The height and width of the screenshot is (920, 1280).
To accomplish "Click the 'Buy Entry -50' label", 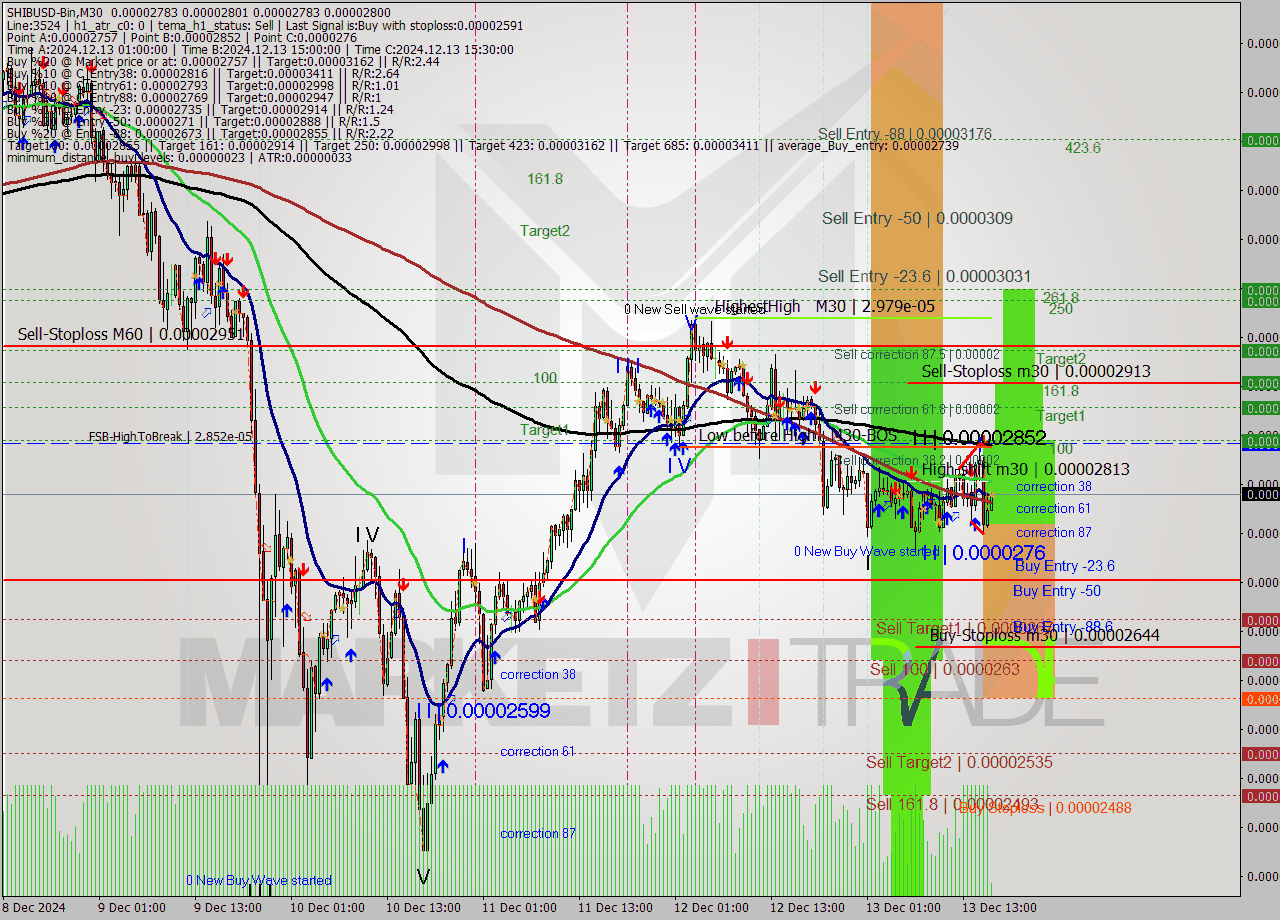I will [x=1057, y=591].
